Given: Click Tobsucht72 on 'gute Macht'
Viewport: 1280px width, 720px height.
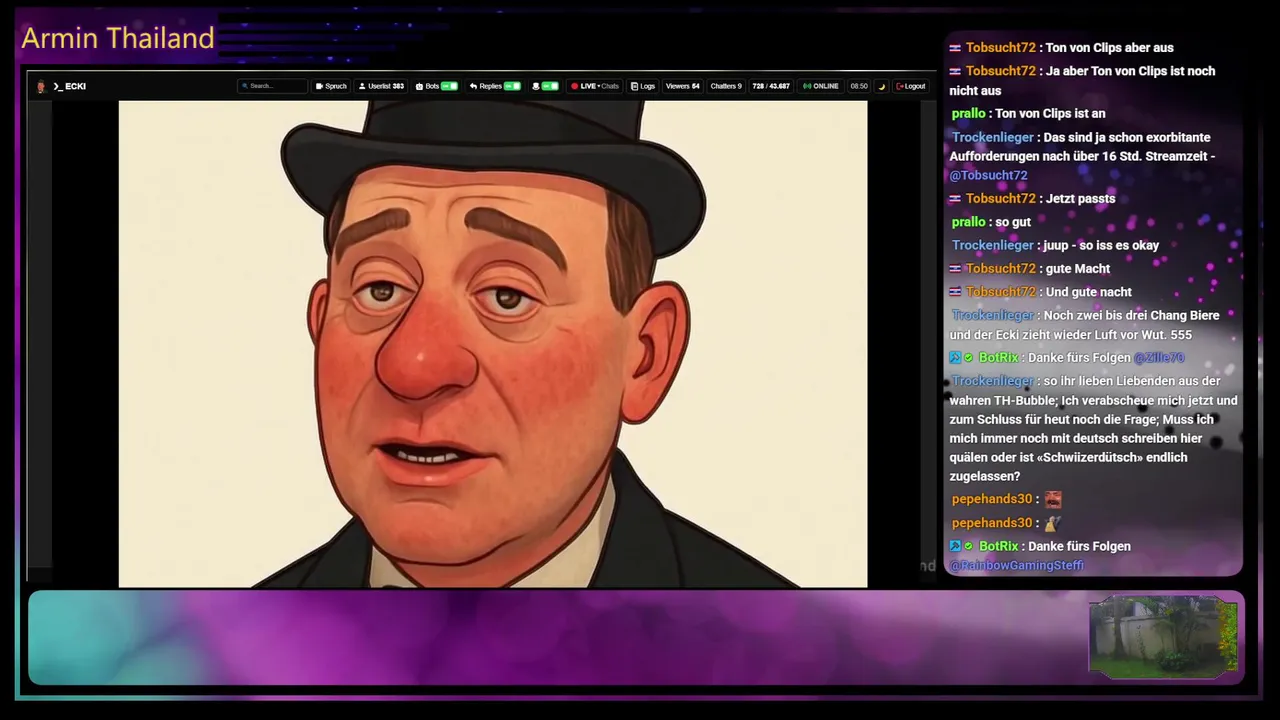Looking at the screenshot, I should pyautogui.click(x=1001, y=269).
